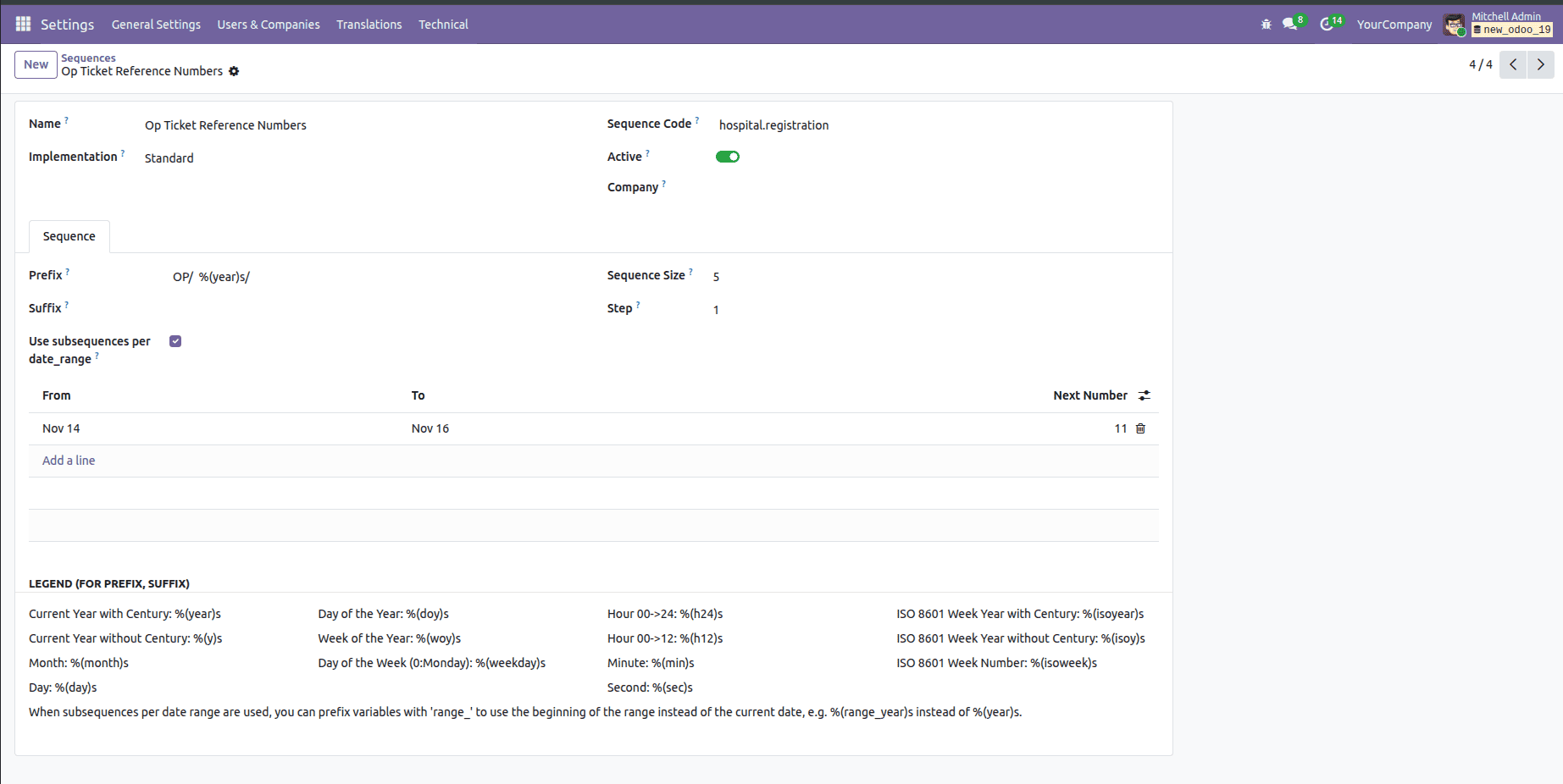Image resolution: width=1563 pixels, height=784 pixels.
Task: Go to the previous record with the left arrow
Action: click(x=1513, y=64)
